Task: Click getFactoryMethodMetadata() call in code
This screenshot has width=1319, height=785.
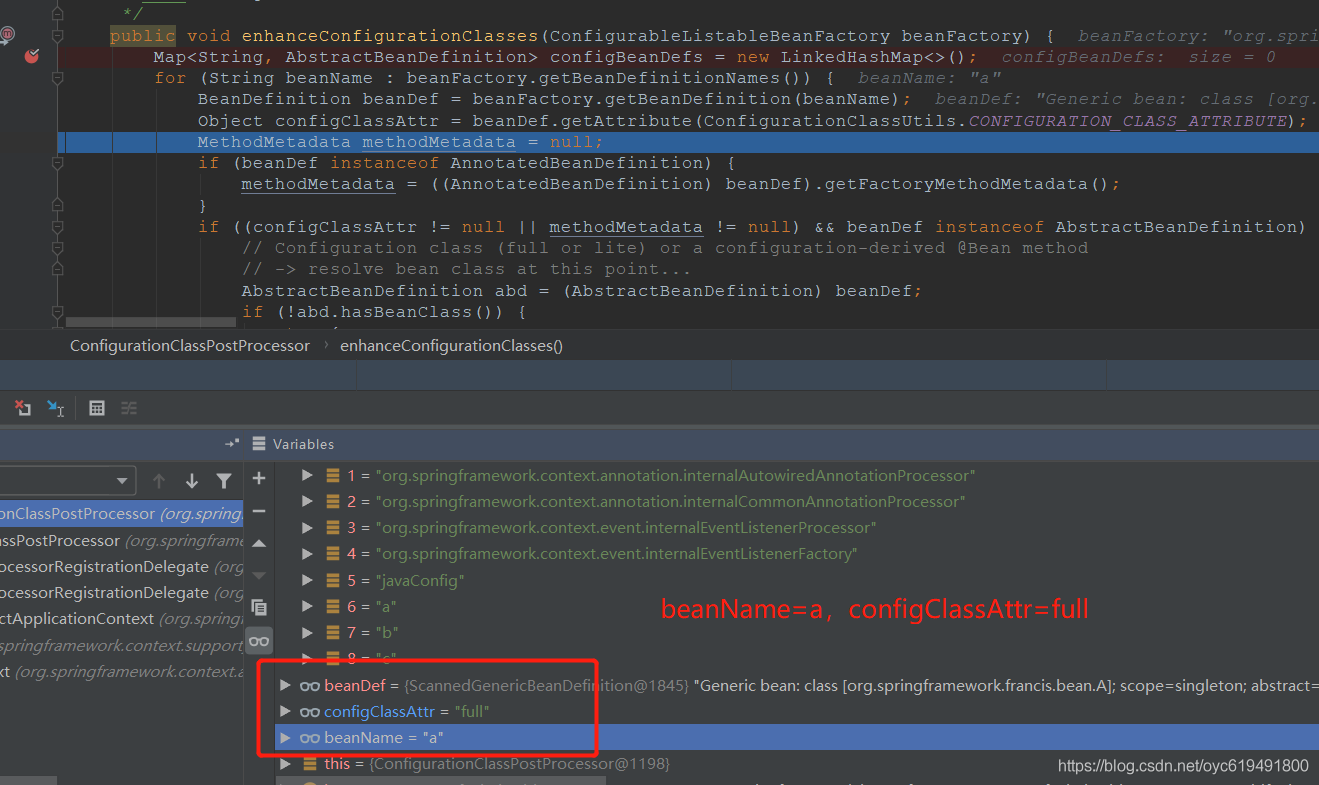Action: (979, 184)
